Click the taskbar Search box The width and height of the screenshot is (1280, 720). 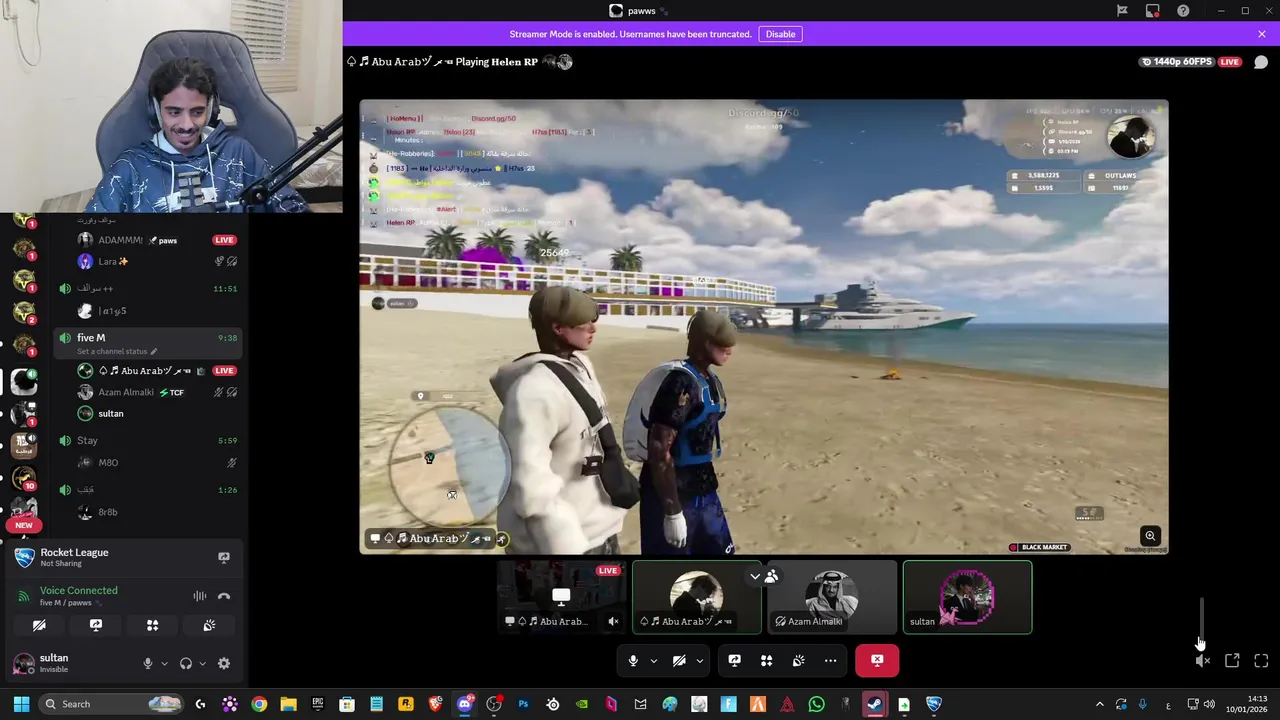click(111, 704)
